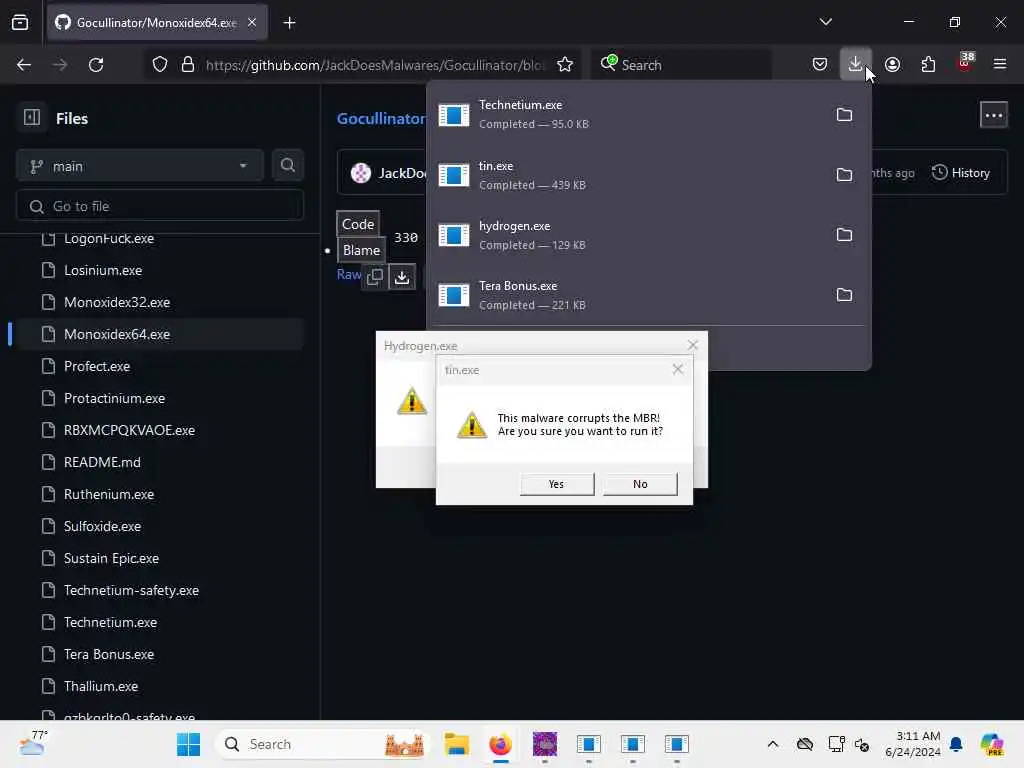1024x768 pixels.
Task: Copy raw file contents icon
Action: [x=375, y=277]
